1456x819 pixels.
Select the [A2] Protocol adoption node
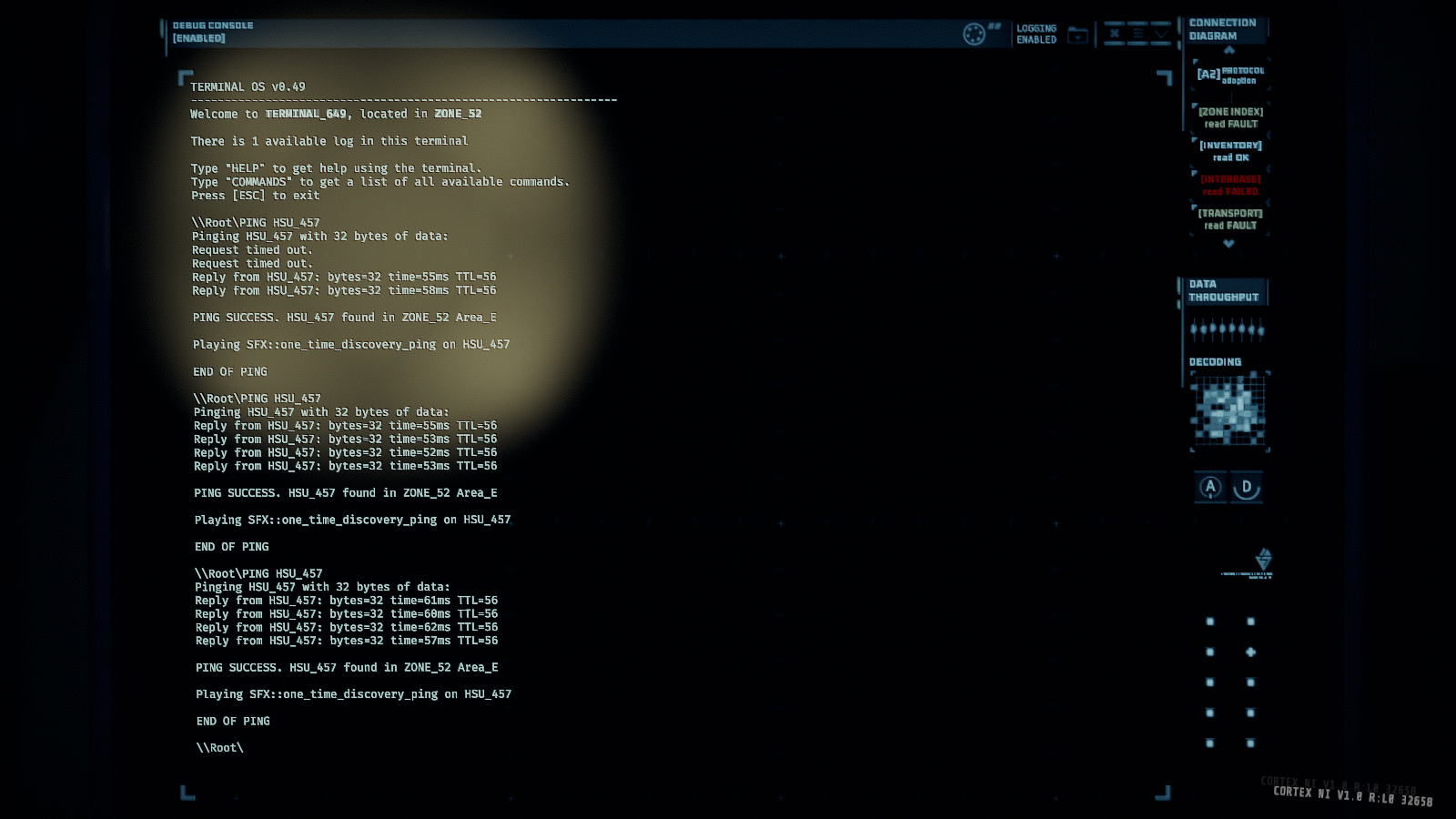tap(1230, 75)
